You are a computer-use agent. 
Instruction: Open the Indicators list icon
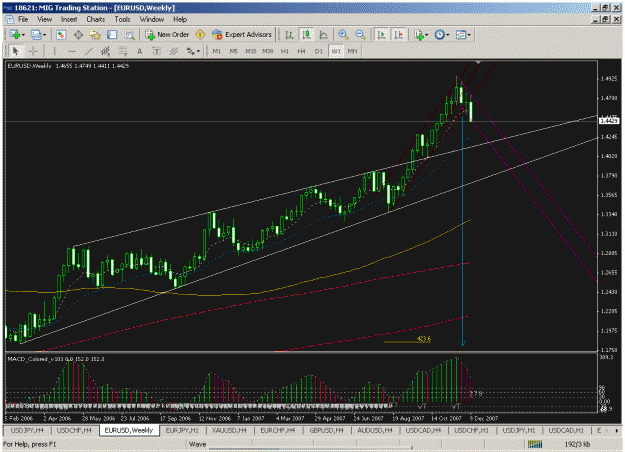pos(418,35)
